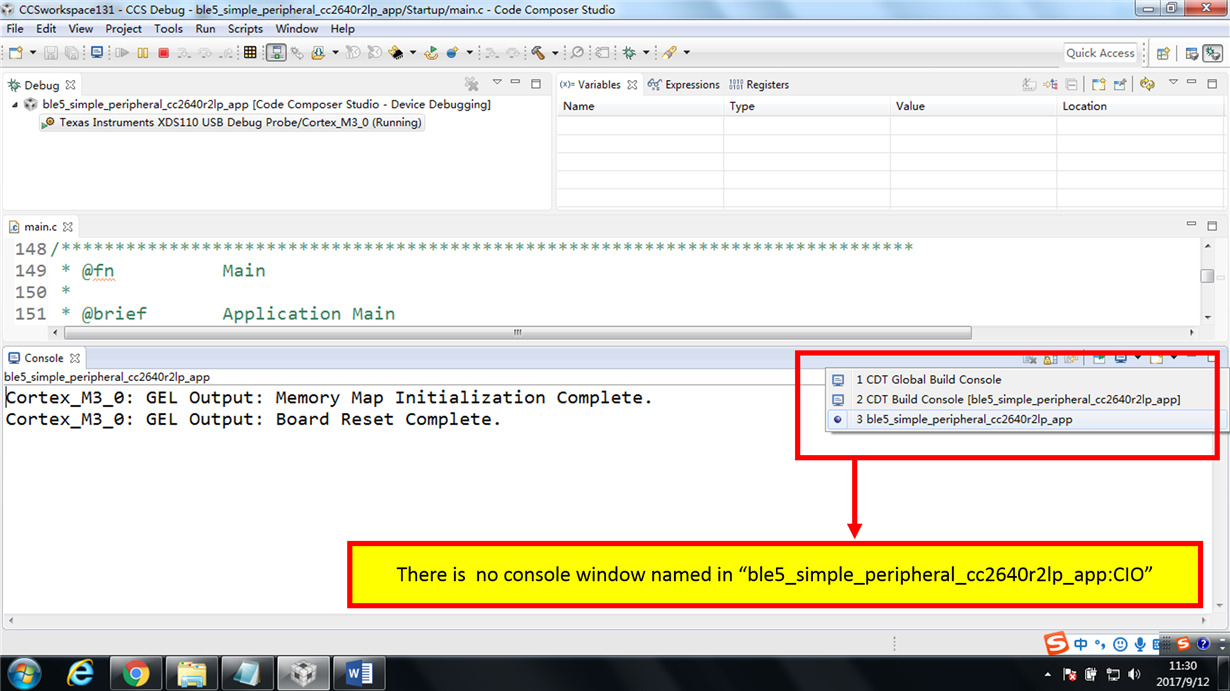The height and width of the screenshot is (691, 1230).
Task: Select the Console view tab
Action: 43,358
